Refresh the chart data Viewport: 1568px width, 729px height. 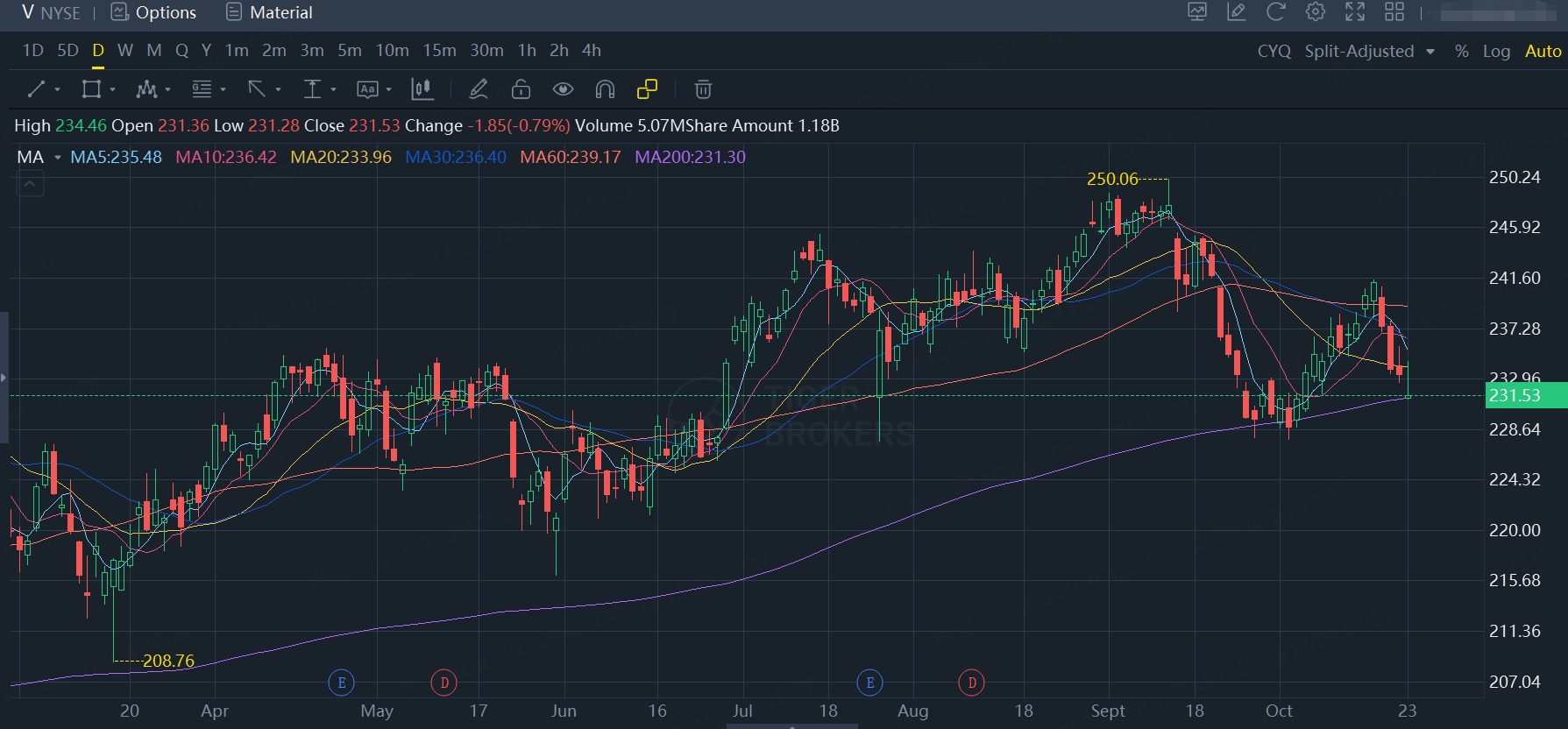tap(1276, 12)
